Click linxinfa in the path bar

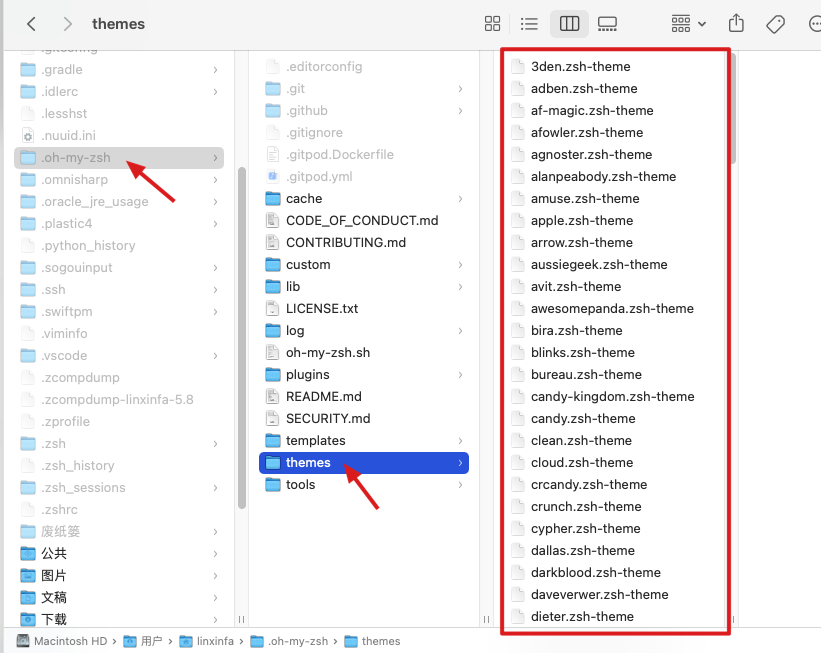pyautogui.click(x=206, y=641)
